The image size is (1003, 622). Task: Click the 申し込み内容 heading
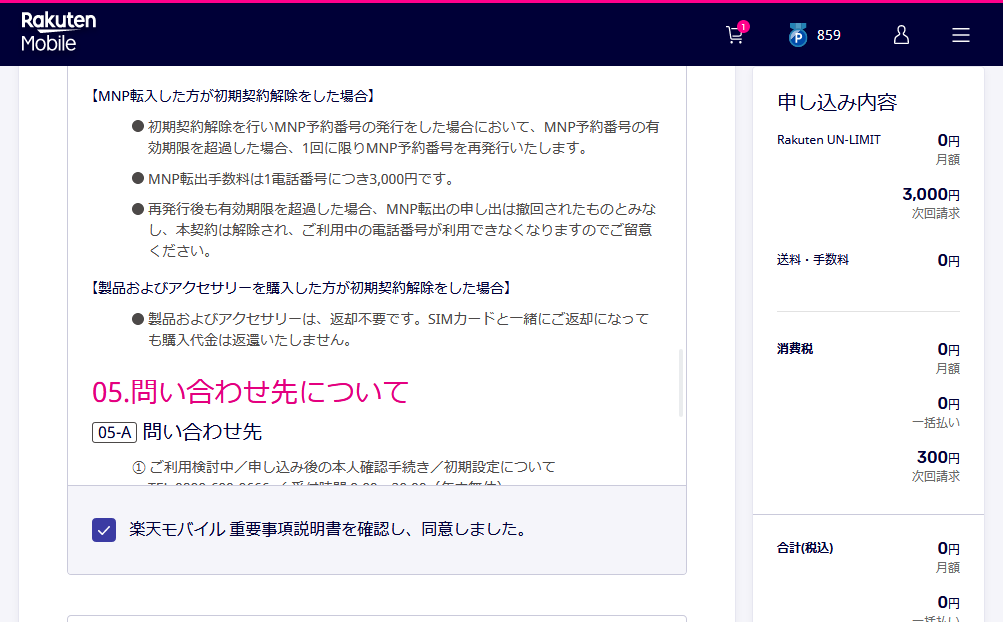[x=837, y=102]
